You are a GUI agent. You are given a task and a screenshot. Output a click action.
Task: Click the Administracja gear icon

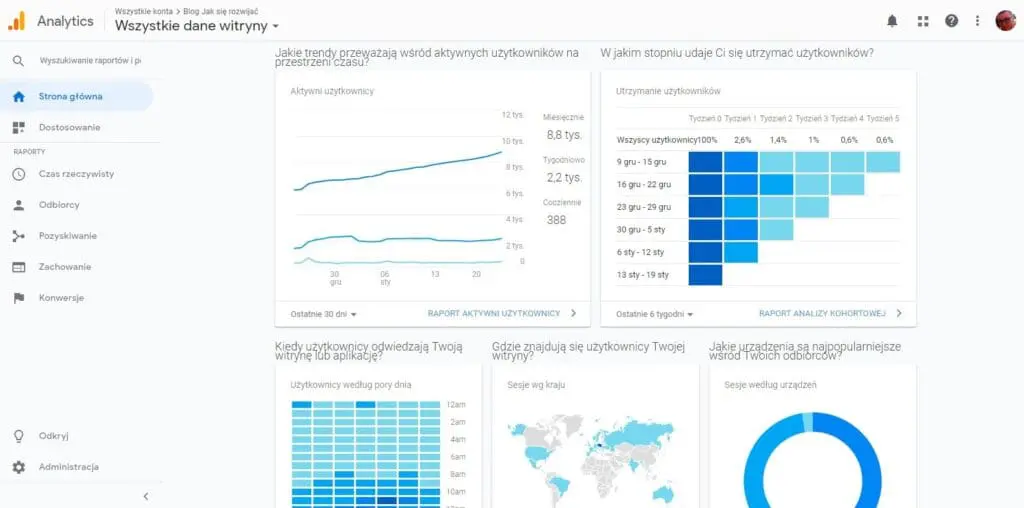pyautogui.click(x=19, y=467)
